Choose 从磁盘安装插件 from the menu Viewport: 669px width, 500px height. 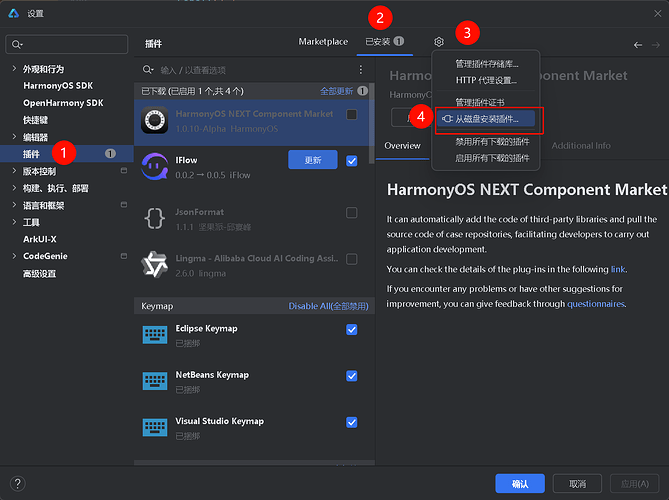point(487,119)
